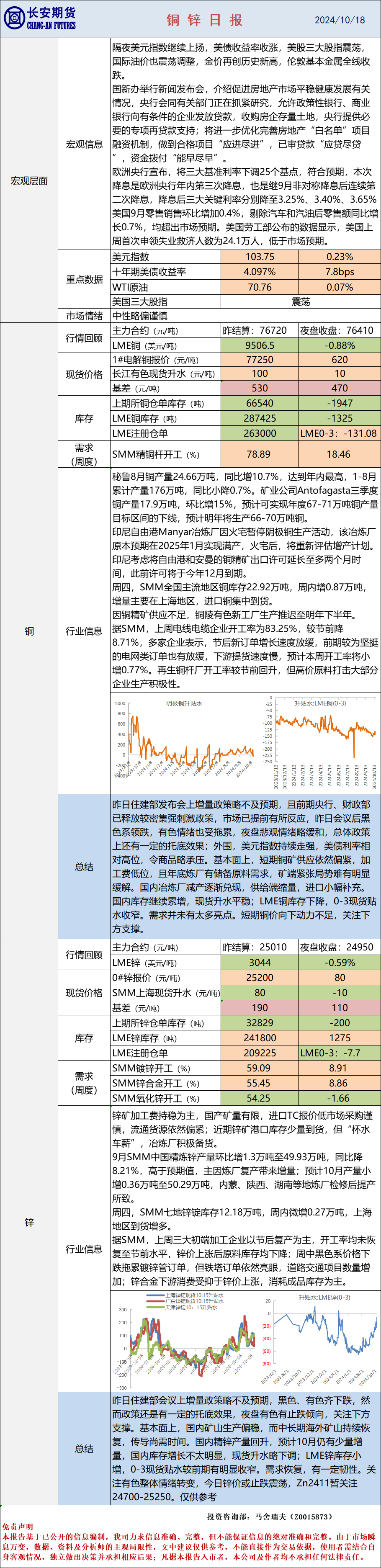
Task: Select the 上期所铜仓单库存 value 66540
Action: pyautogui.click(x=260, y=404)
